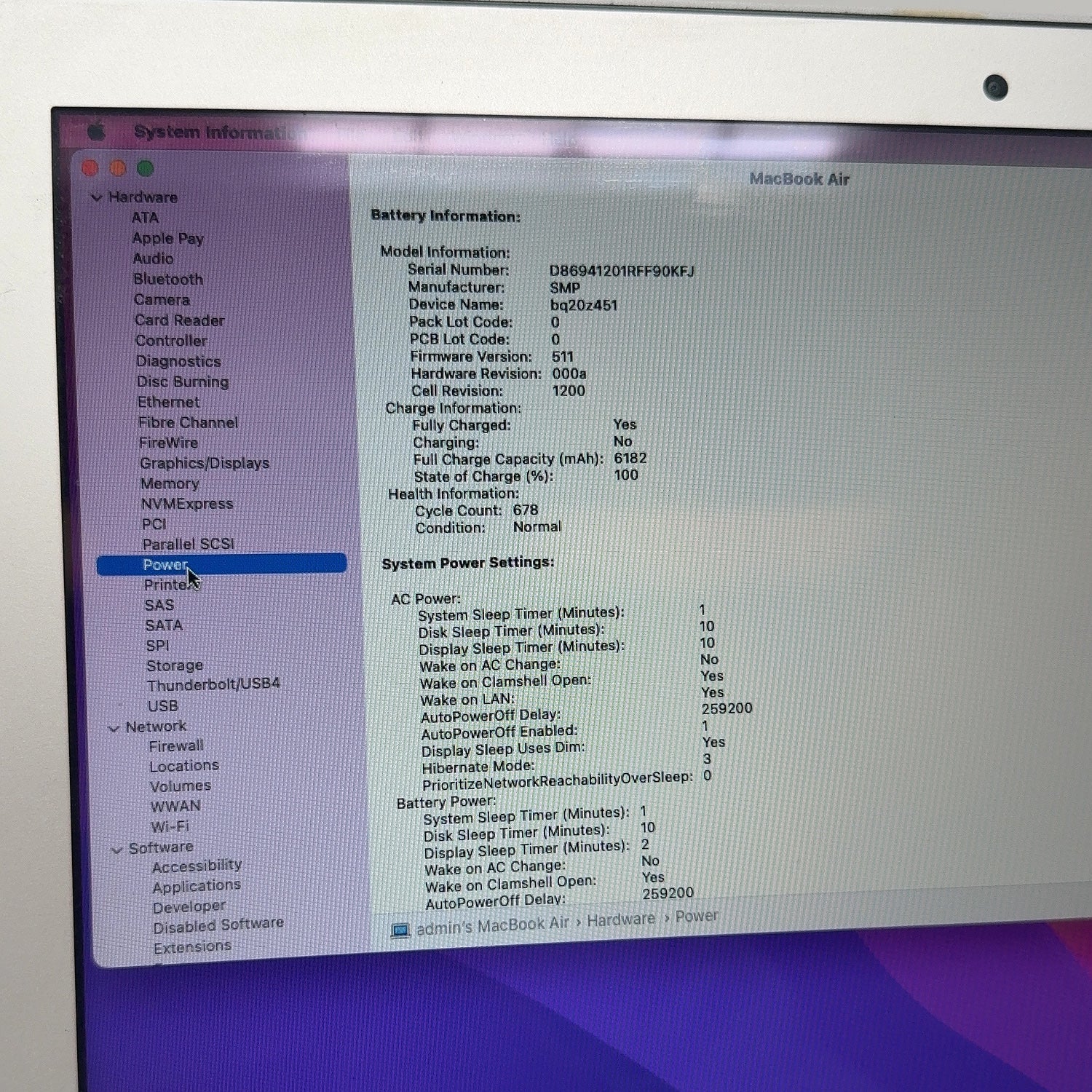
Task: Select the highlighted Power sidebar item
Action: [x=221, y=564]
